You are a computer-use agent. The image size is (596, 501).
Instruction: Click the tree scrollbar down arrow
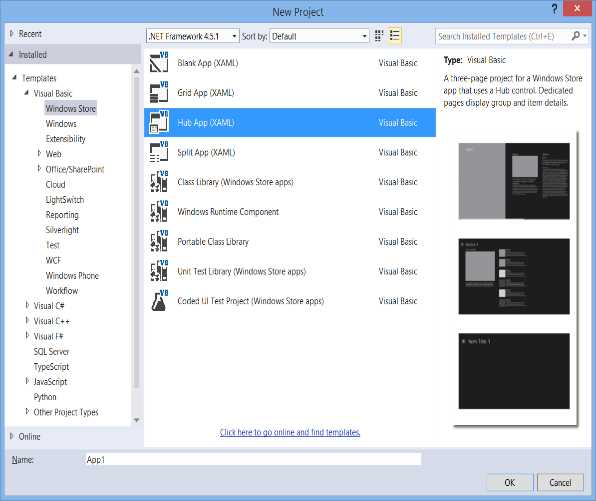pos(136,420)
